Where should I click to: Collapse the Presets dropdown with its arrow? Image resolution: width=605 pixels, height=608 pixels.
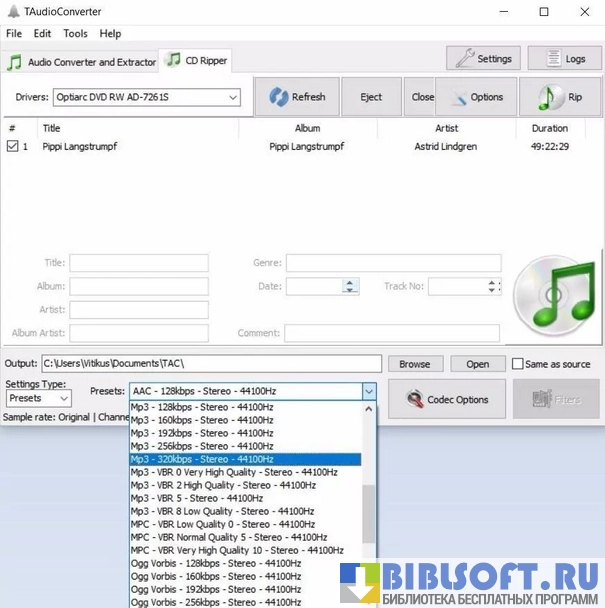click(369, 392)
